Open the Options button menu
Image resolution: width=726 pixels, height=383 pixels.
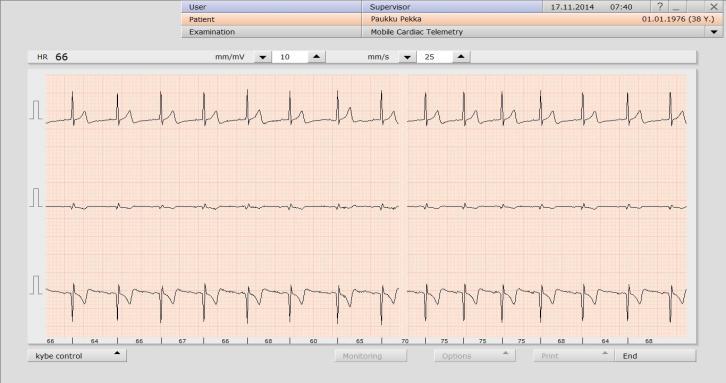[x=474, y=356]
